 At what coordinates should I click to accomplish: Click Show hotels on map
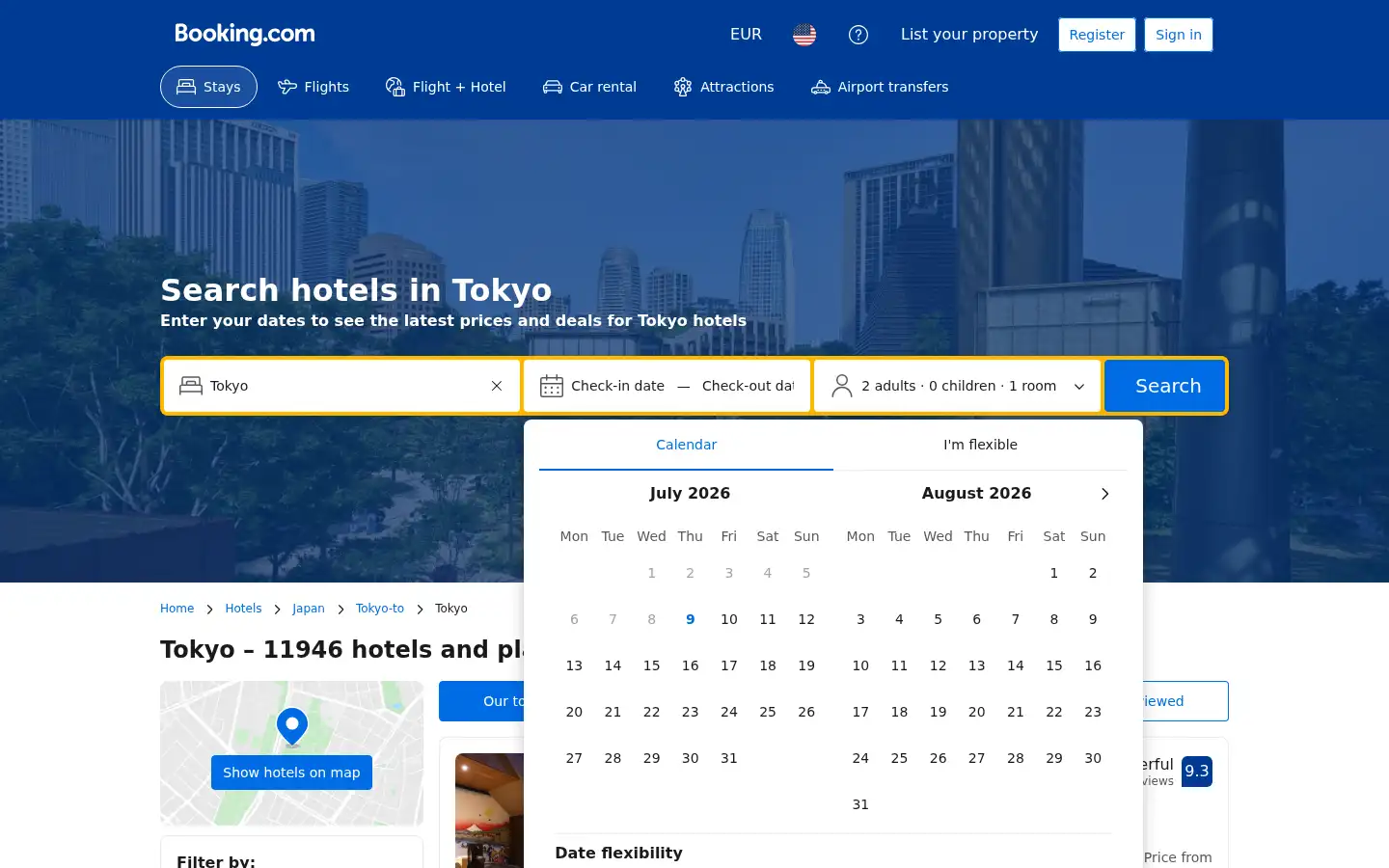(291, 773)
